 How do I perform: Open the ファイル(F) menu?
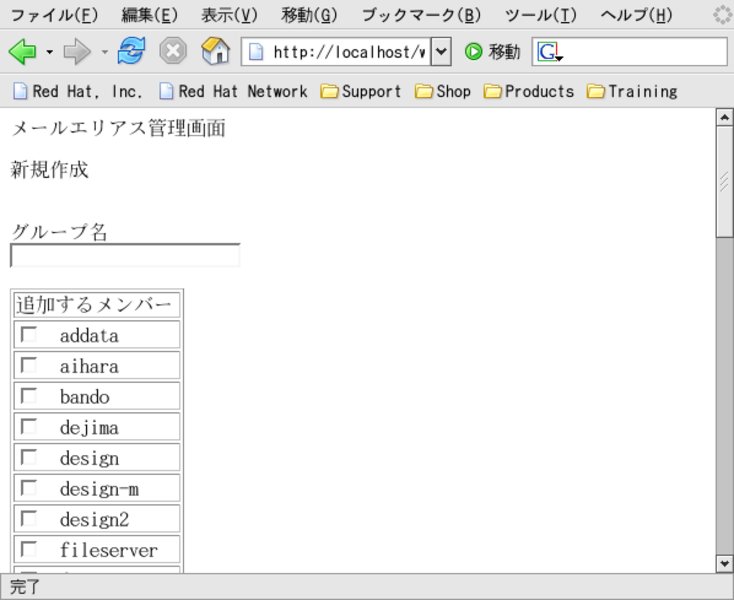coord(54,15)
